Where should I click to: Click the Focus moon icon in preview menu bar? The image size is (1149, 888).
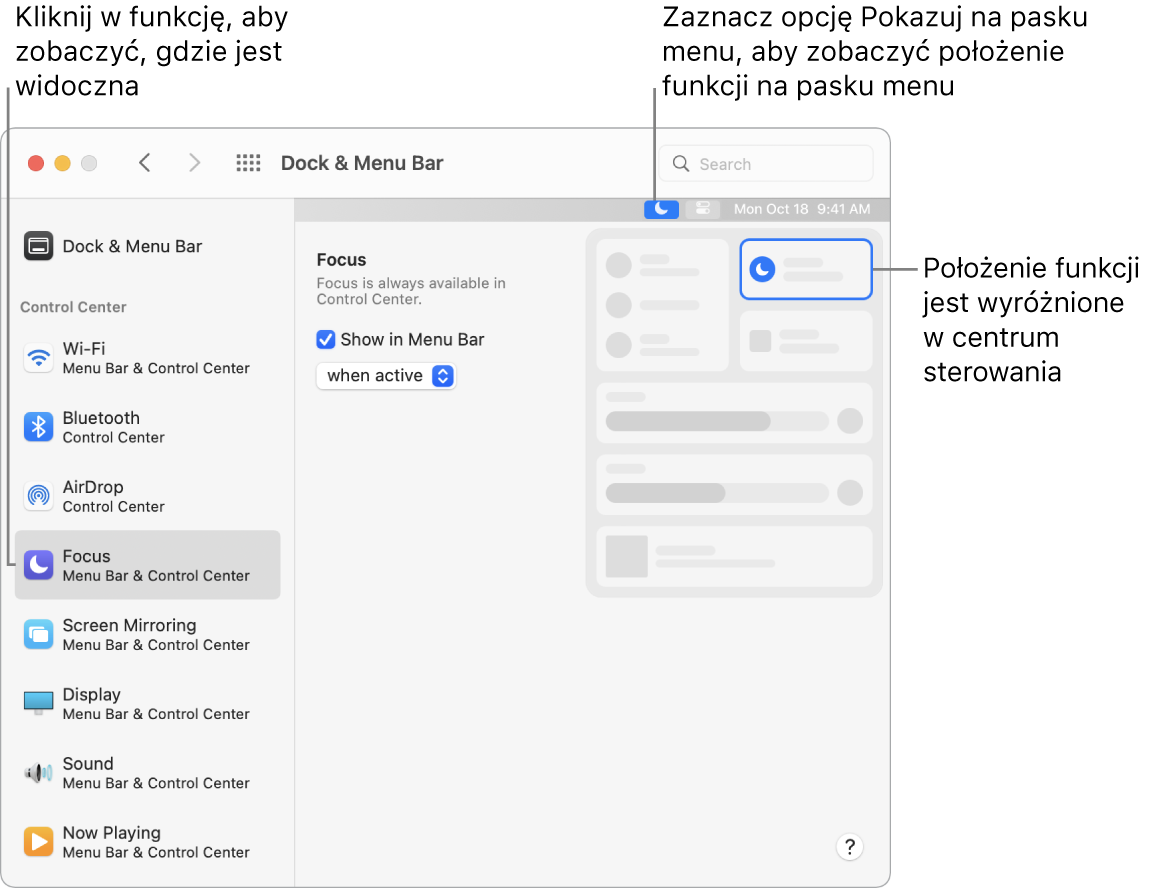point(661,209)
